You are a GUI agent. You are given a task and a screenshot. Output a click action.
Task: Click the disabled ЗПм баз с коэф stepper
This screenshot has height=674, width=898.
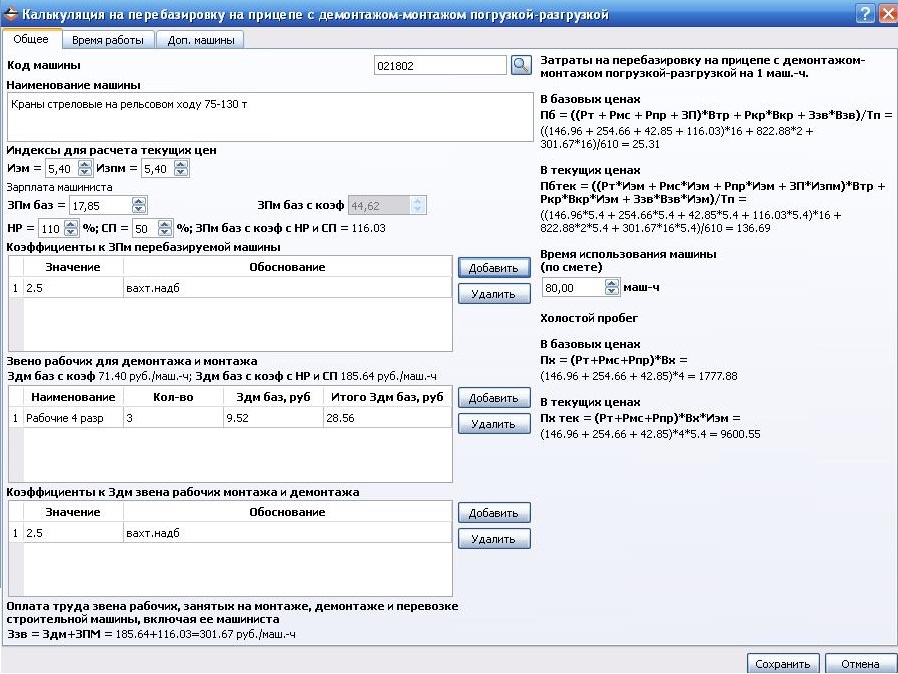(x=418, y=205)
